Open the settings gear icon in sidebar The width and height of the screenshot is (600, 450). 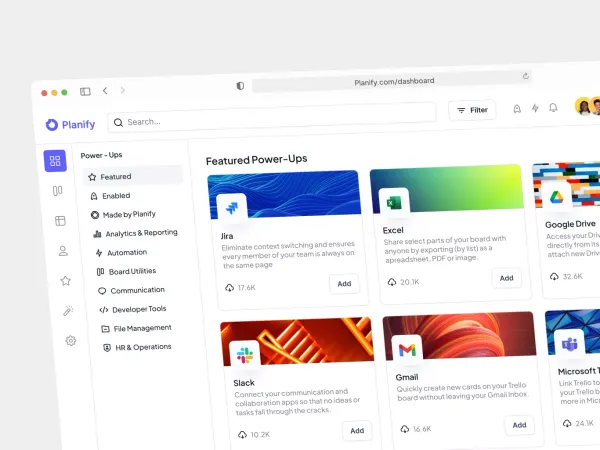pos(71,341)
